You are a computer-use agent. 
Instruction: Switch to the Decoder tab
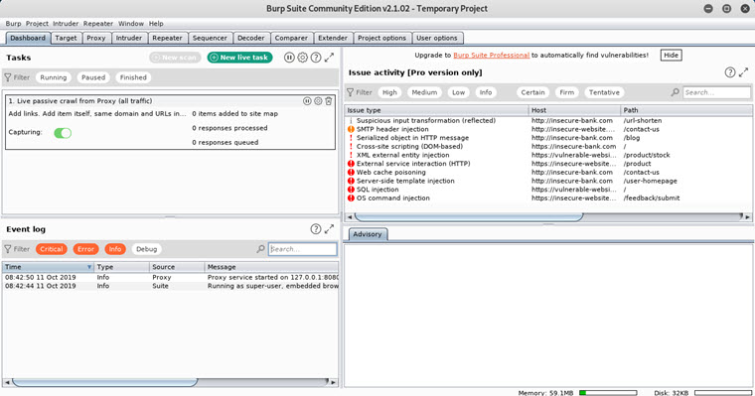pos(251,38)
